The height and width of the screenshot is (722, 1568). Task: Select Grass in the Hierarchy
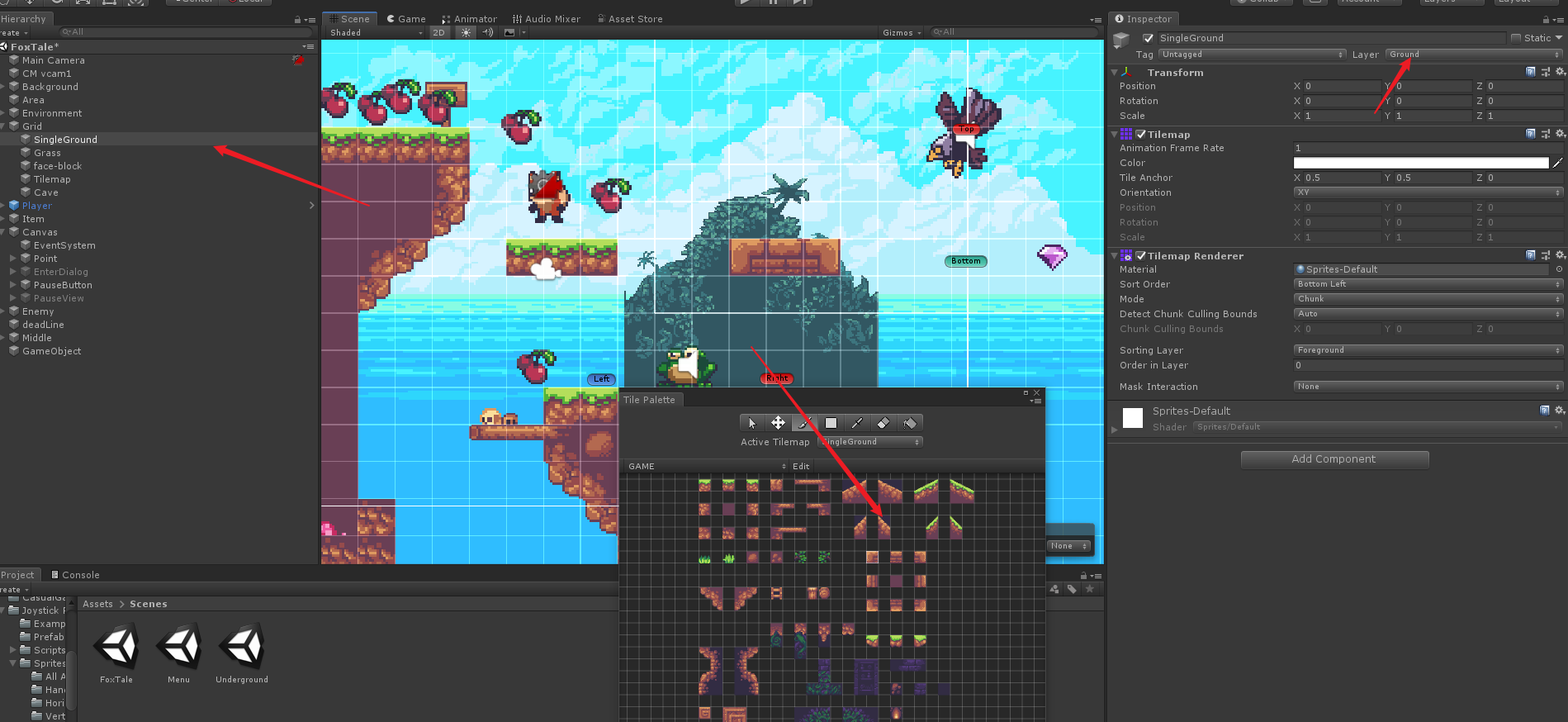pos(47,153)
